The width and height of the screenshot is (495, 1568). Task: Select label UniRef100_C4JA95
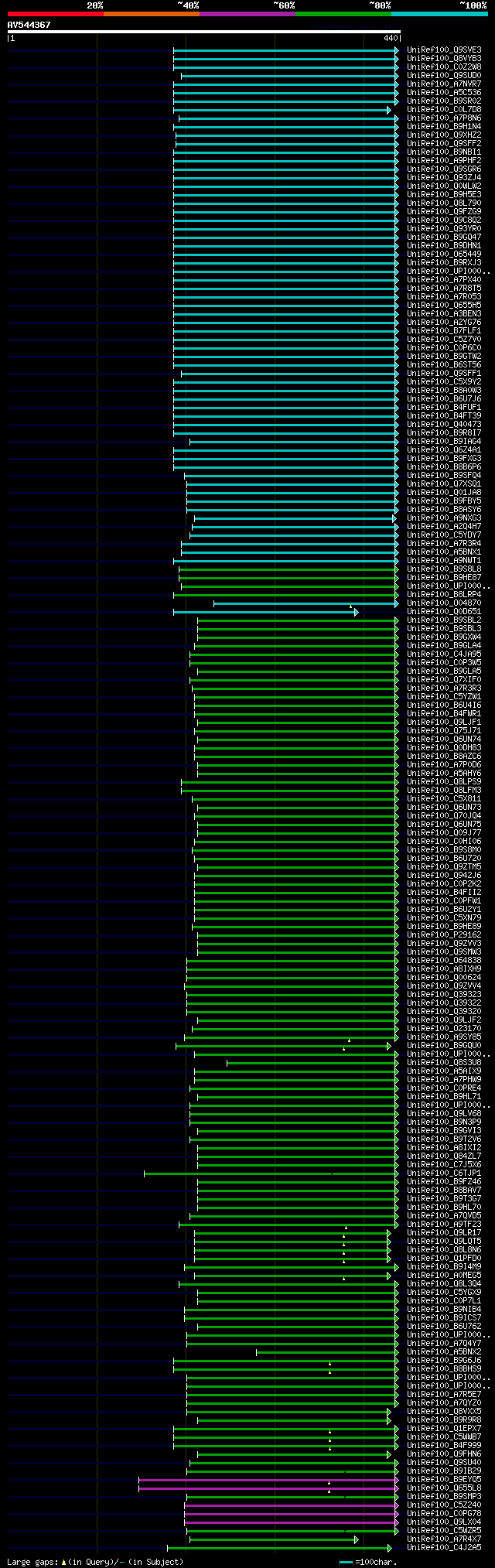click(444, 654)
